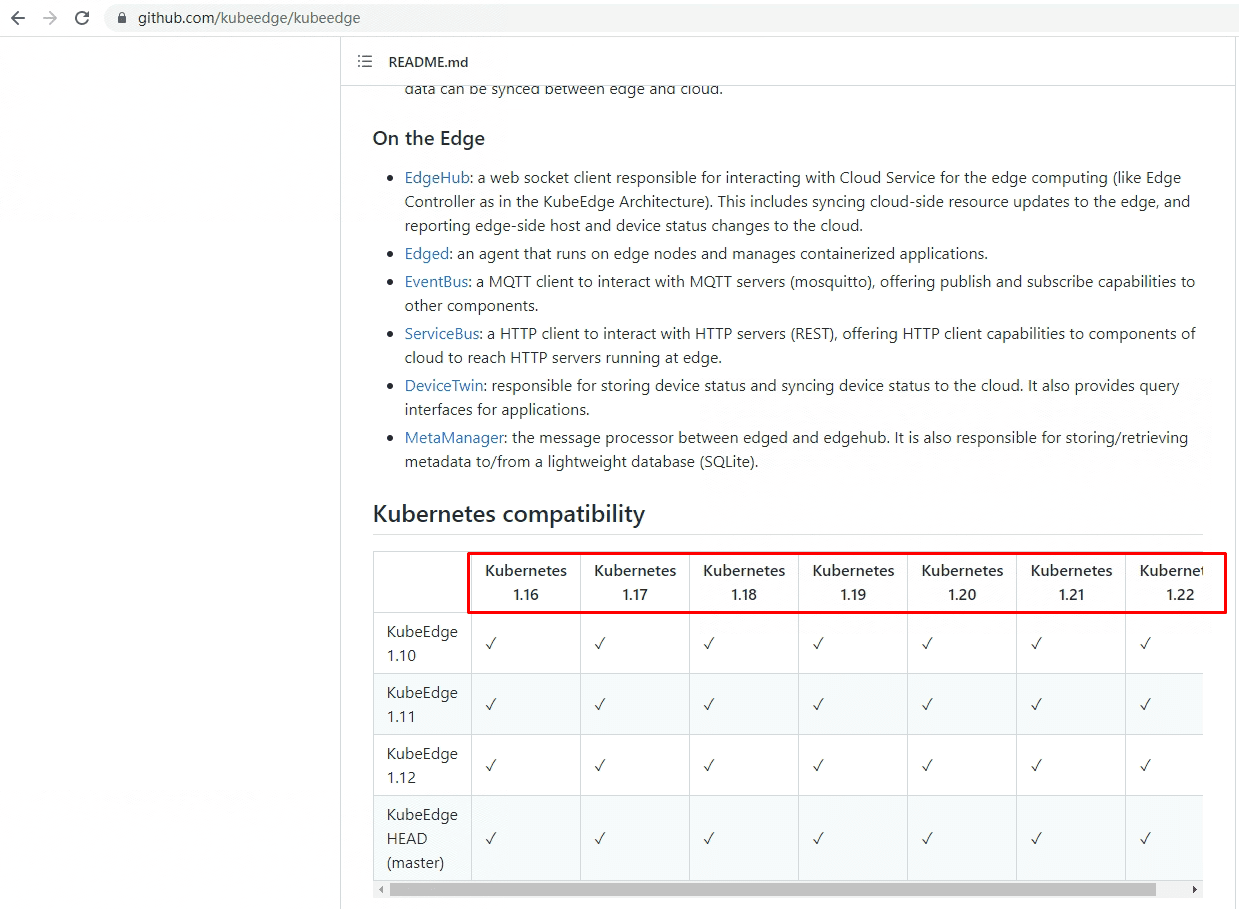
Task: Click the checkmark for KubeEdge HEAD and Kubernetes 1.16
Action: pos(491,839)
